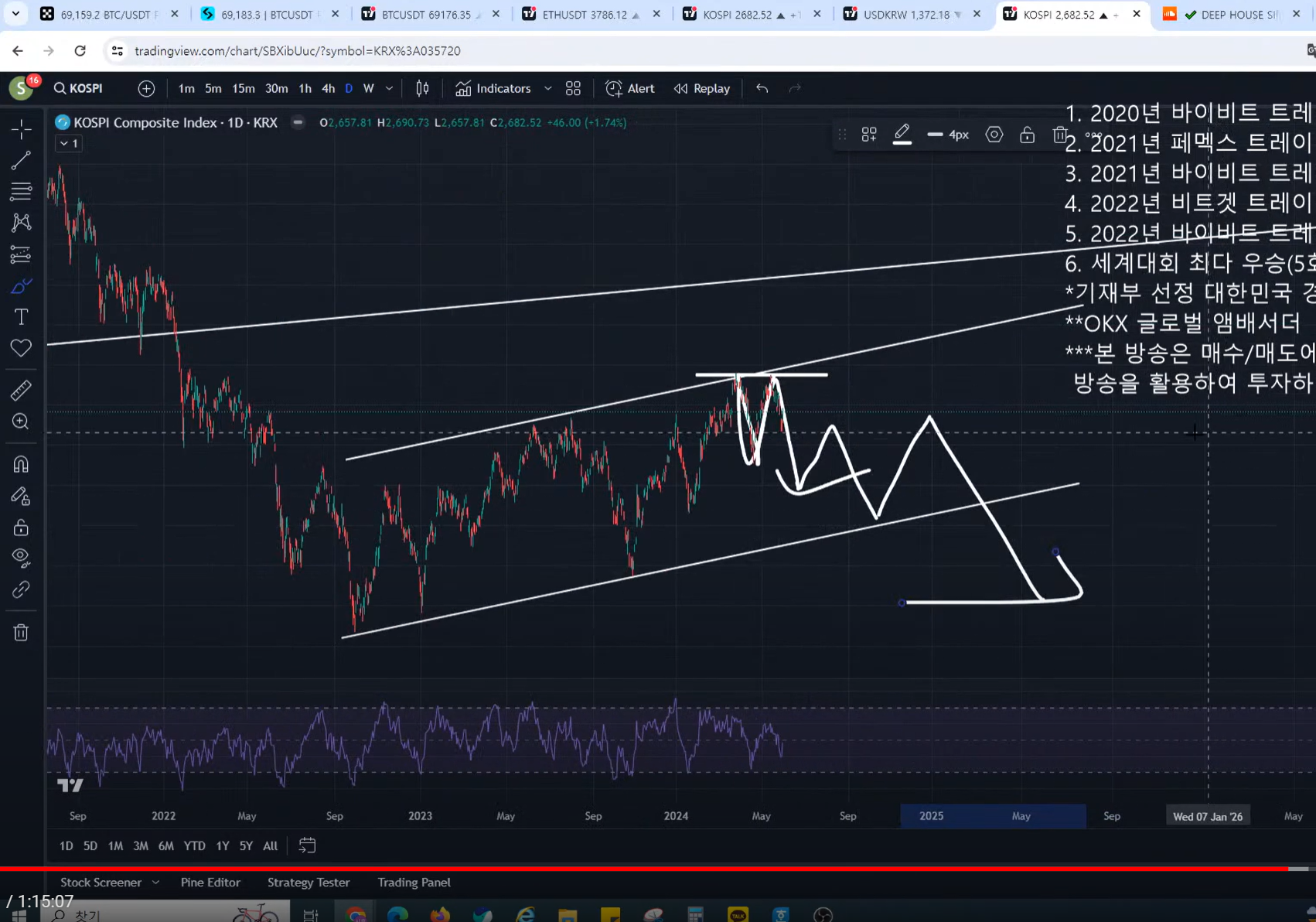Open indicator templates grid icon

(x=573, y=88)
